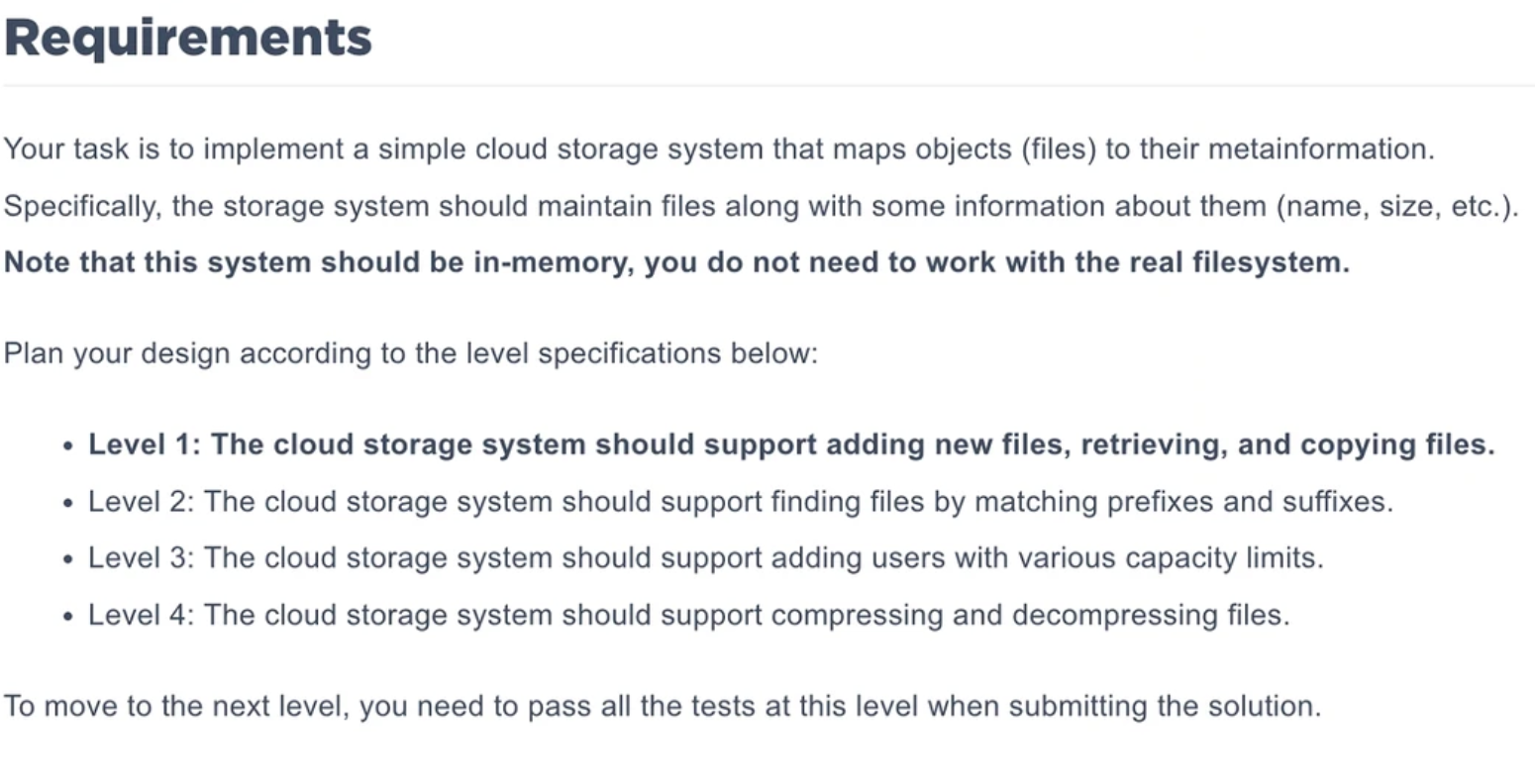Click the "Plan your design according" line

click(411, 353)
